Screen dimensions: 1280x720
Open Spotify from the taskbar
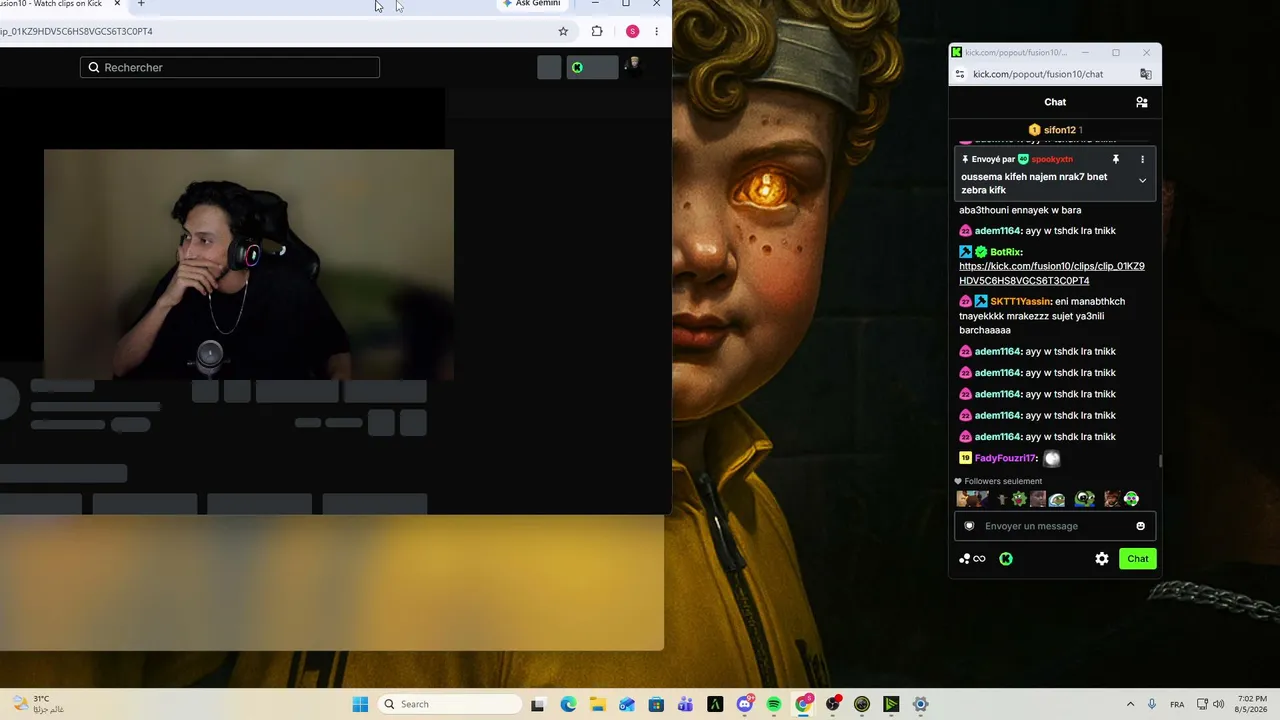click(x=774, y=704)
